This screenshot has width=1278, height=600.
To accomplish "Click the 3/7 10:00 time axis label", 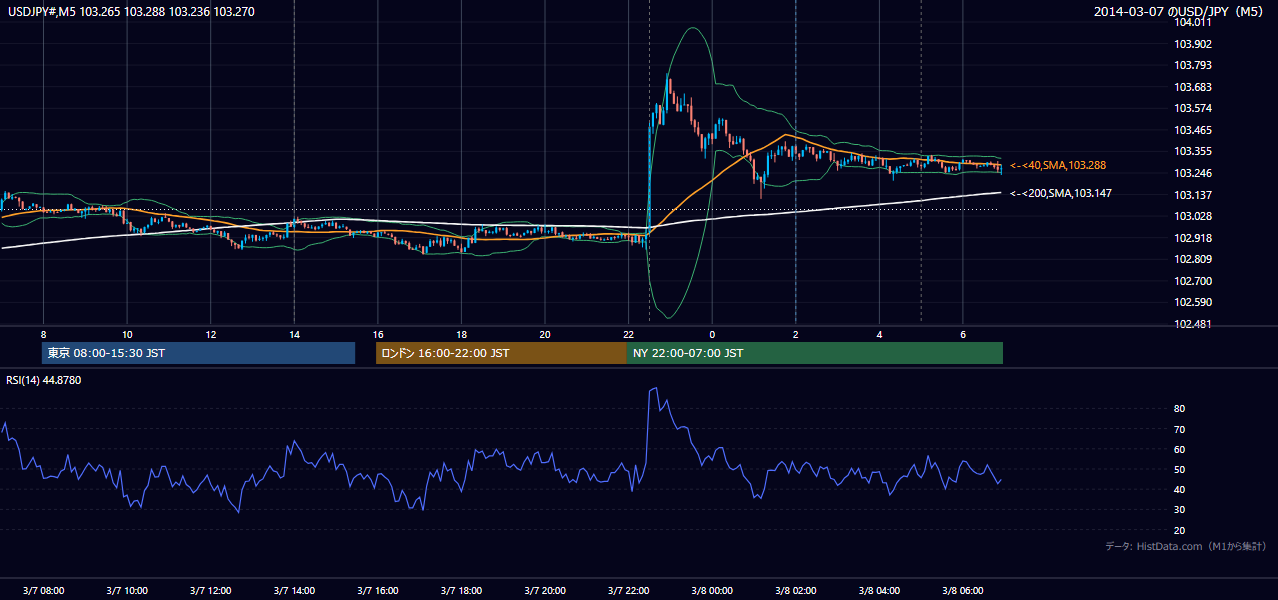I will pos(127,591).
